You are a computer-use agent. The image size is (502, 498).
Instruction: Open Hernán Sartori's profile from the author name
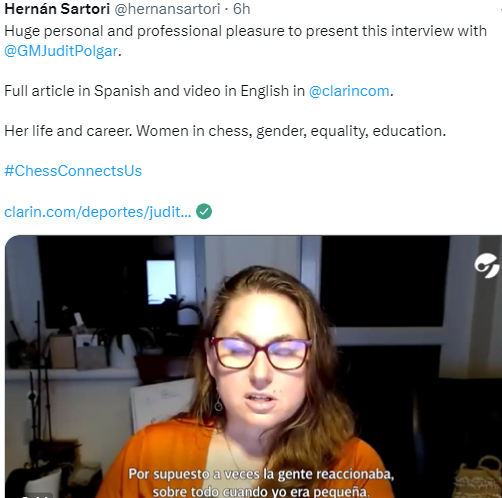coord(57,9)
